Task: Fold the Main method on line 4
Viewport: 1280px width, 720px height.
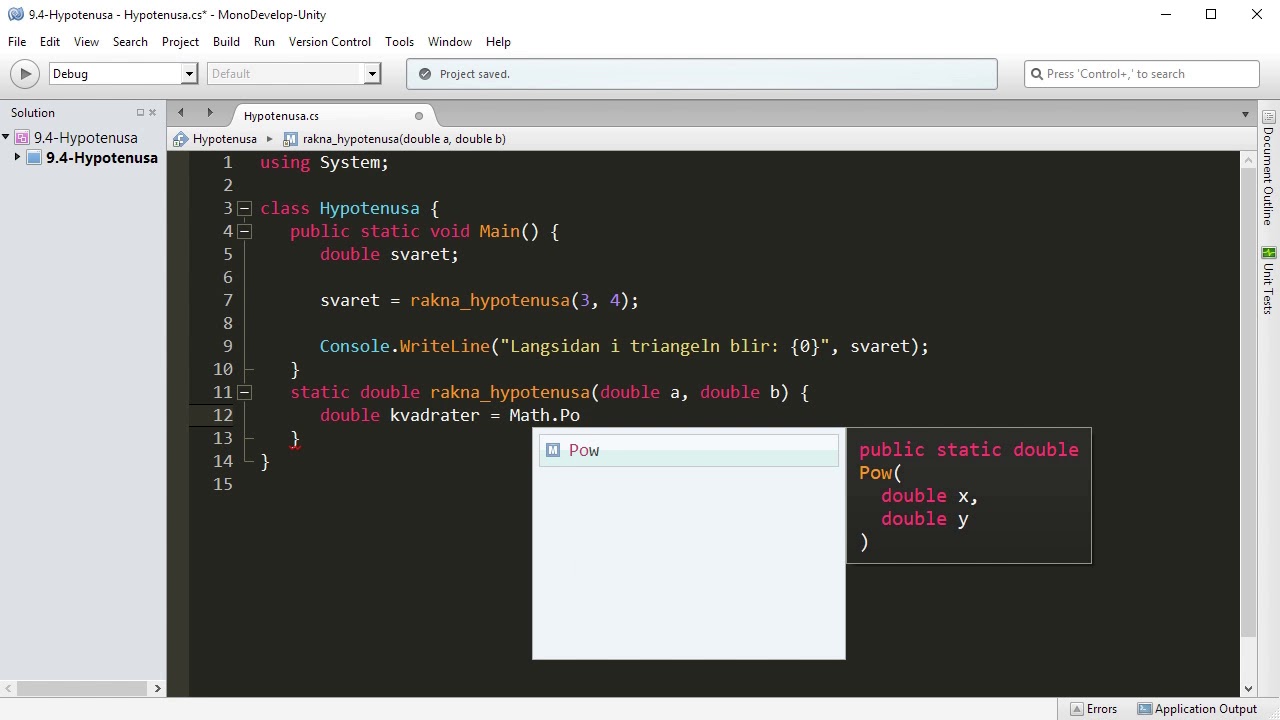Action: pyautogui.click(x=244, y=231)
